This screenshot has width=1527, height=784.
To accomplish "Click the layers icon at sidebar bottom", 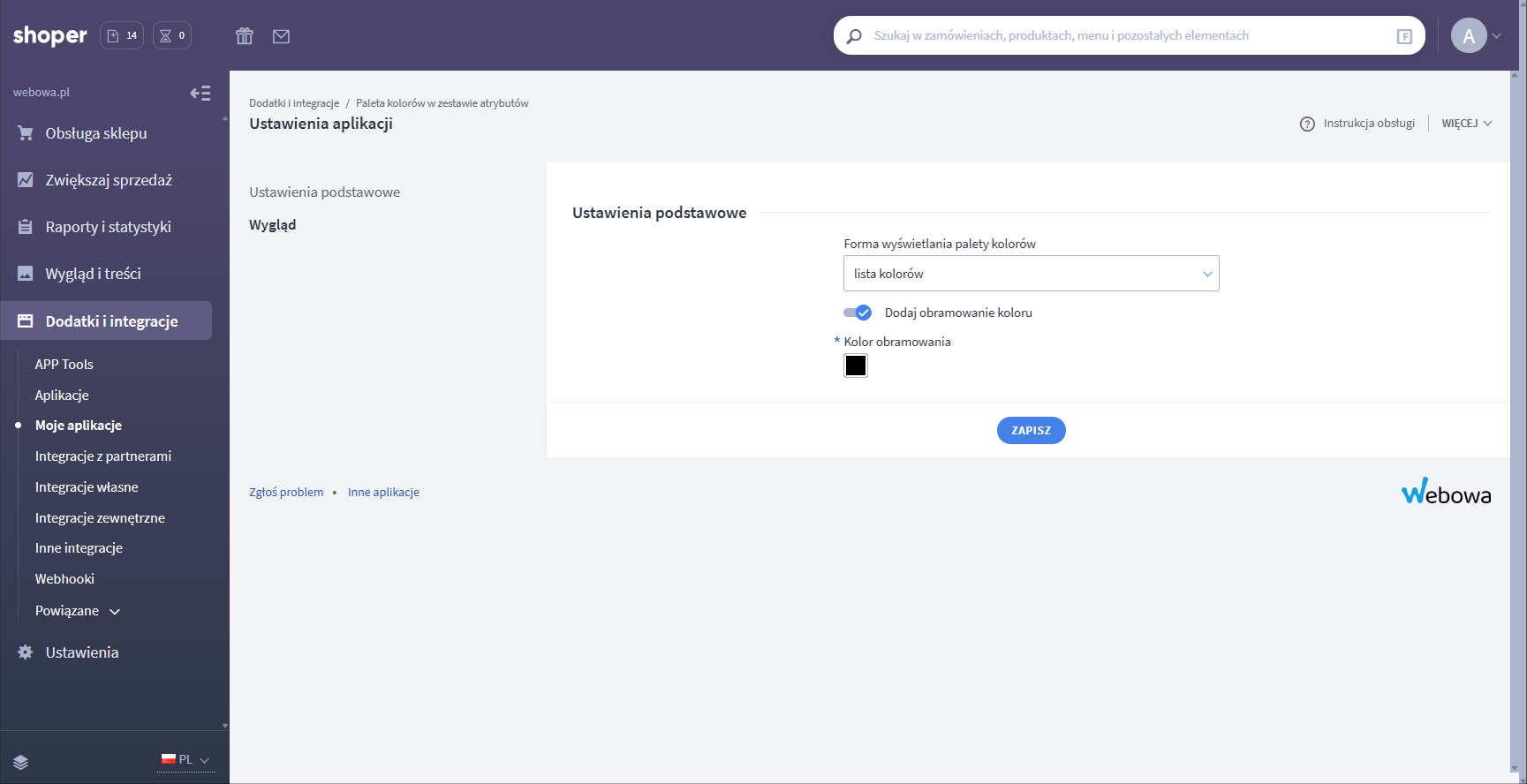I will coord(21,762).
